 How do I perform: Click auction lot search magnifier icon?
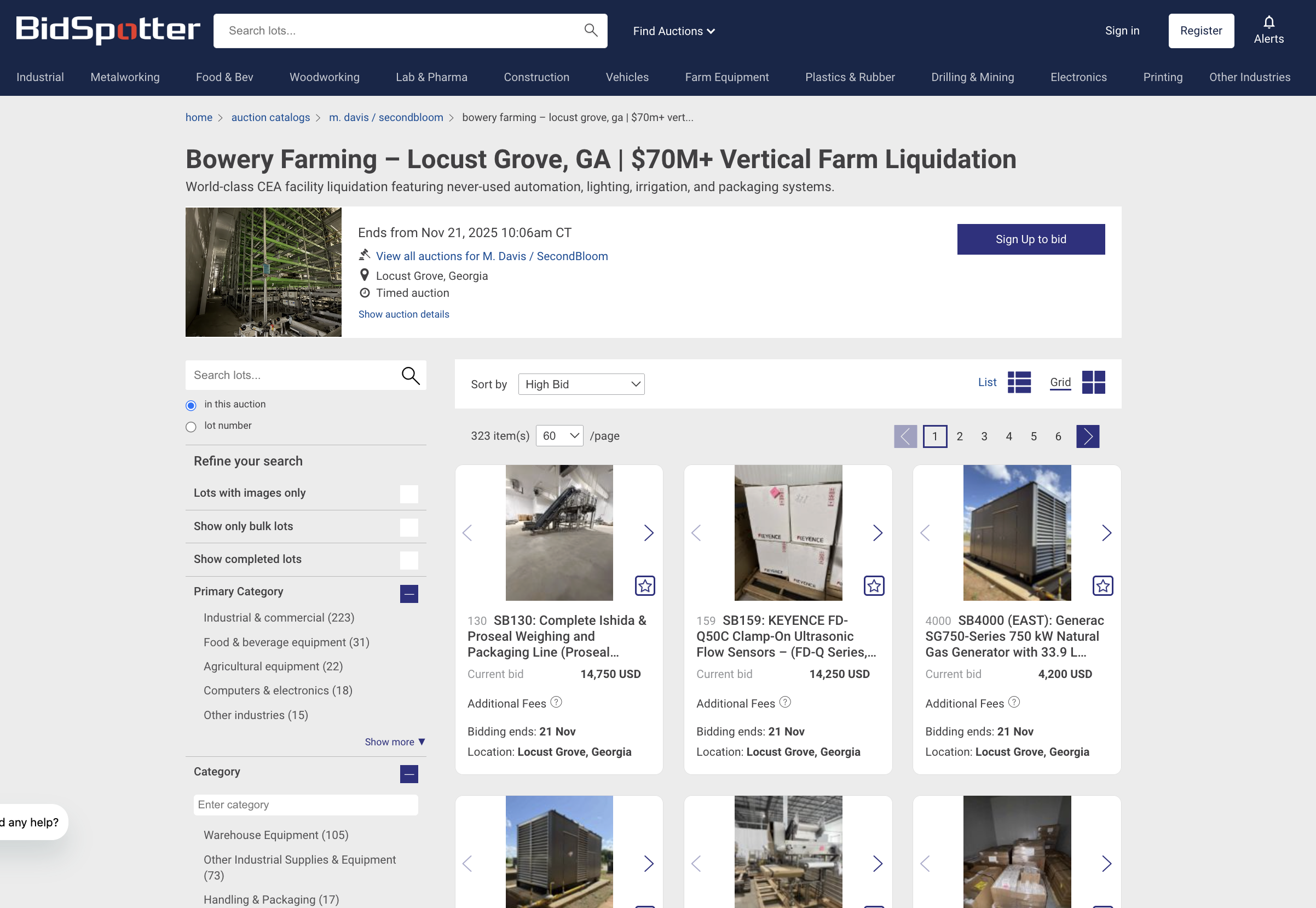pyautogui.click(x=410, y=376)
